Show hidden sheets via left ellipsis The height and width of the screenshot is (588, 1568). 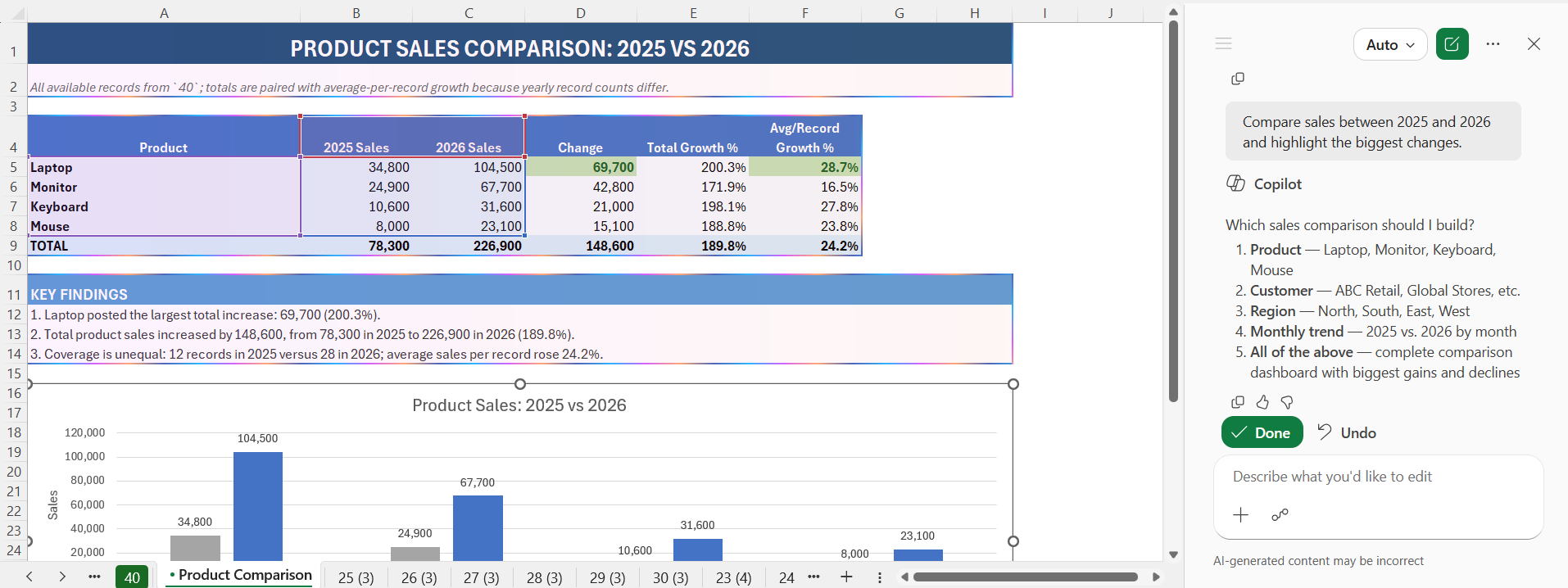pos(94,577)
